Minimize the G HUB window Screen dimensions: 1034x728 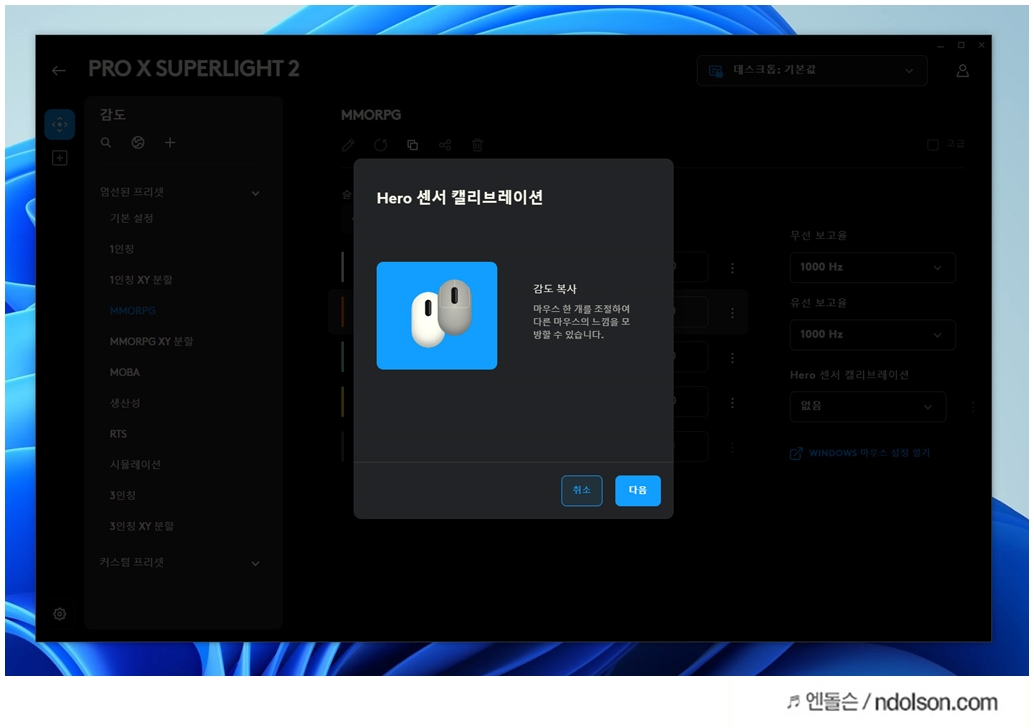pos(940,46)
